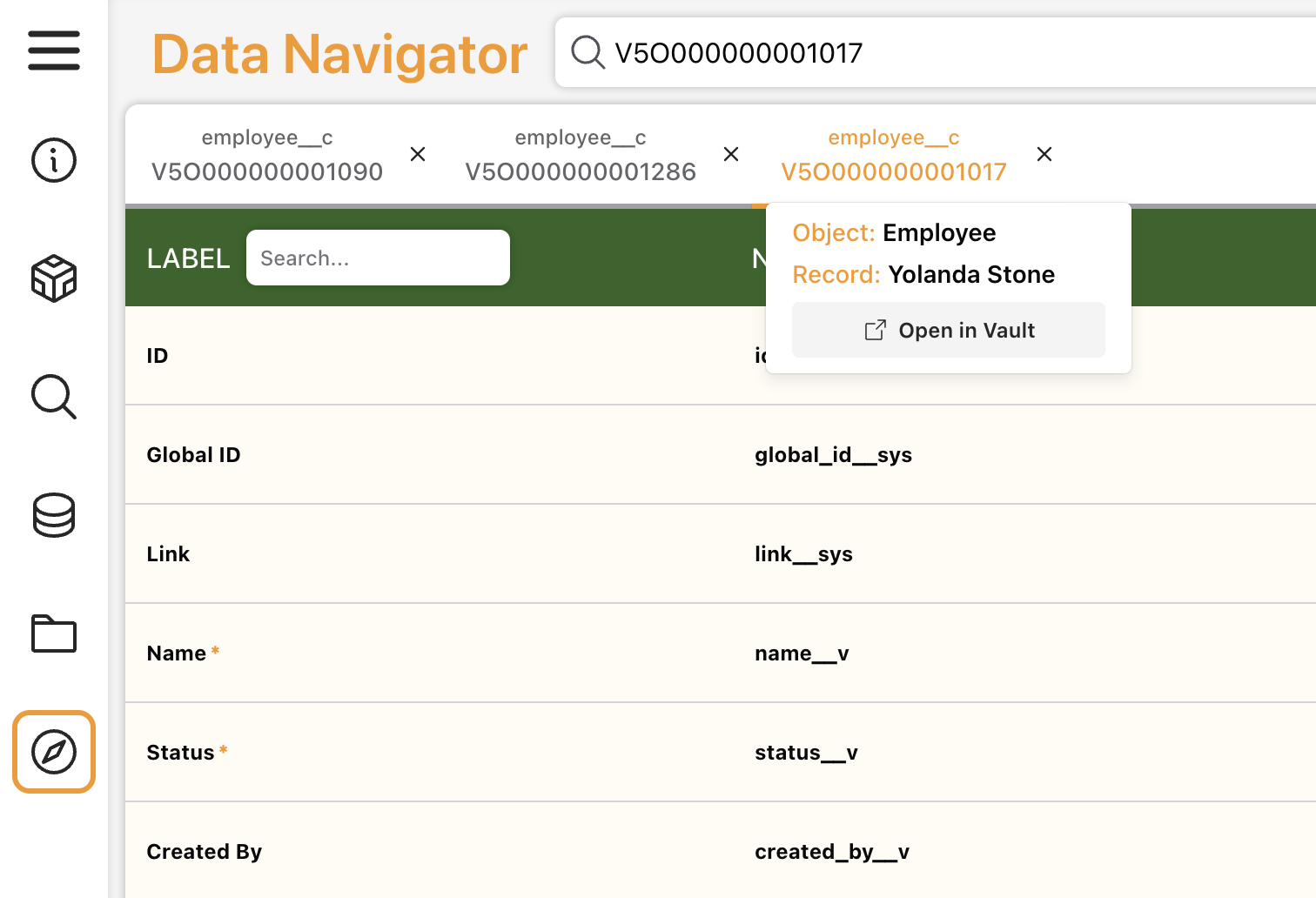Select the magnifier search sidebar icon
This screenshot has width=1316, height=898.
[x=54, y=397]
